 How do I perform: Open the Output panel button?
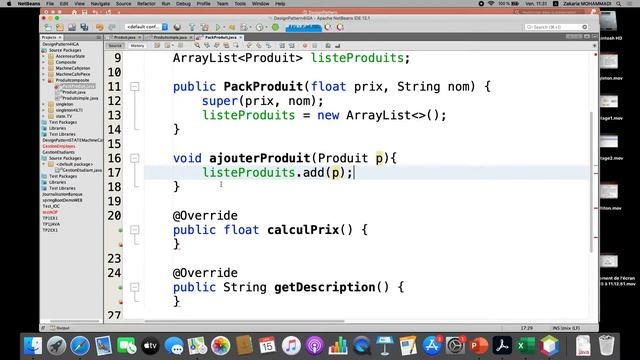[x=60, y=328]
